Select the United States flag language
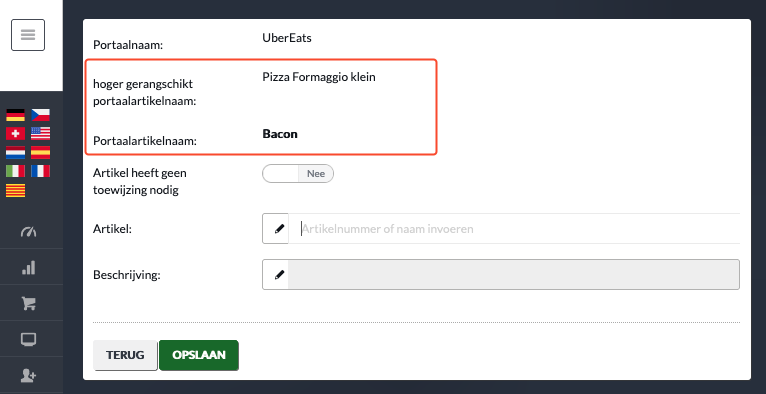The width and height of the screenshot is (766, 394). point(41,133)
